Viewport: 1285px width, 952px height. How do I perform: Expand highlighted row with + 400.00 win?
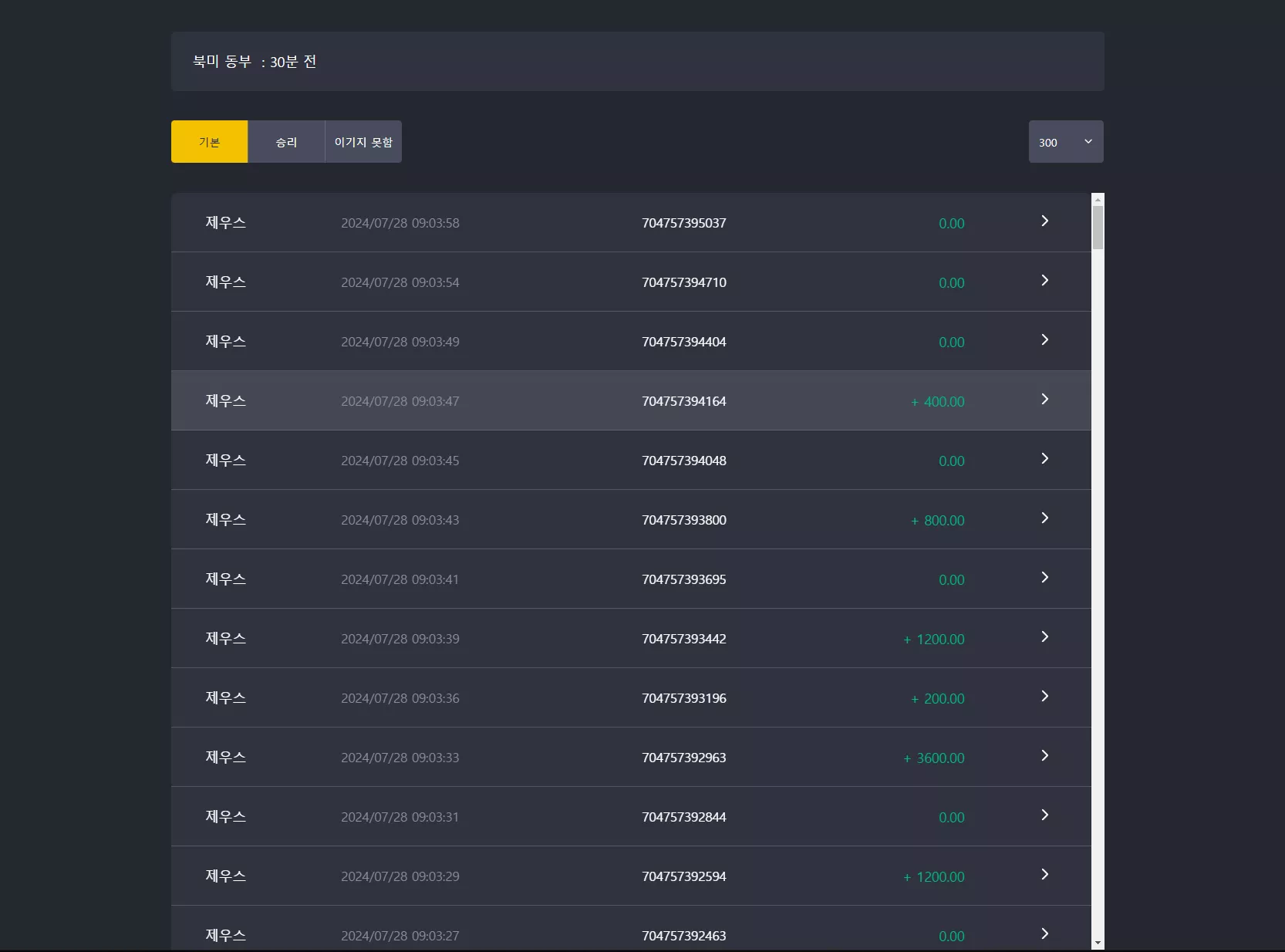click(x=1044, y=400)
